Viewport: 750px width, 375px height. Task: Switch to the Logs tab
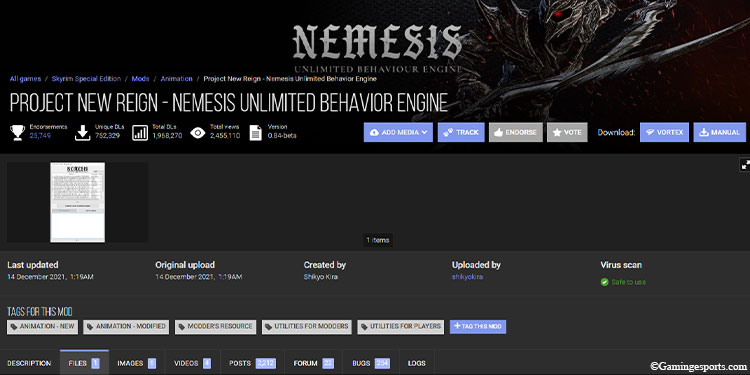417,364
